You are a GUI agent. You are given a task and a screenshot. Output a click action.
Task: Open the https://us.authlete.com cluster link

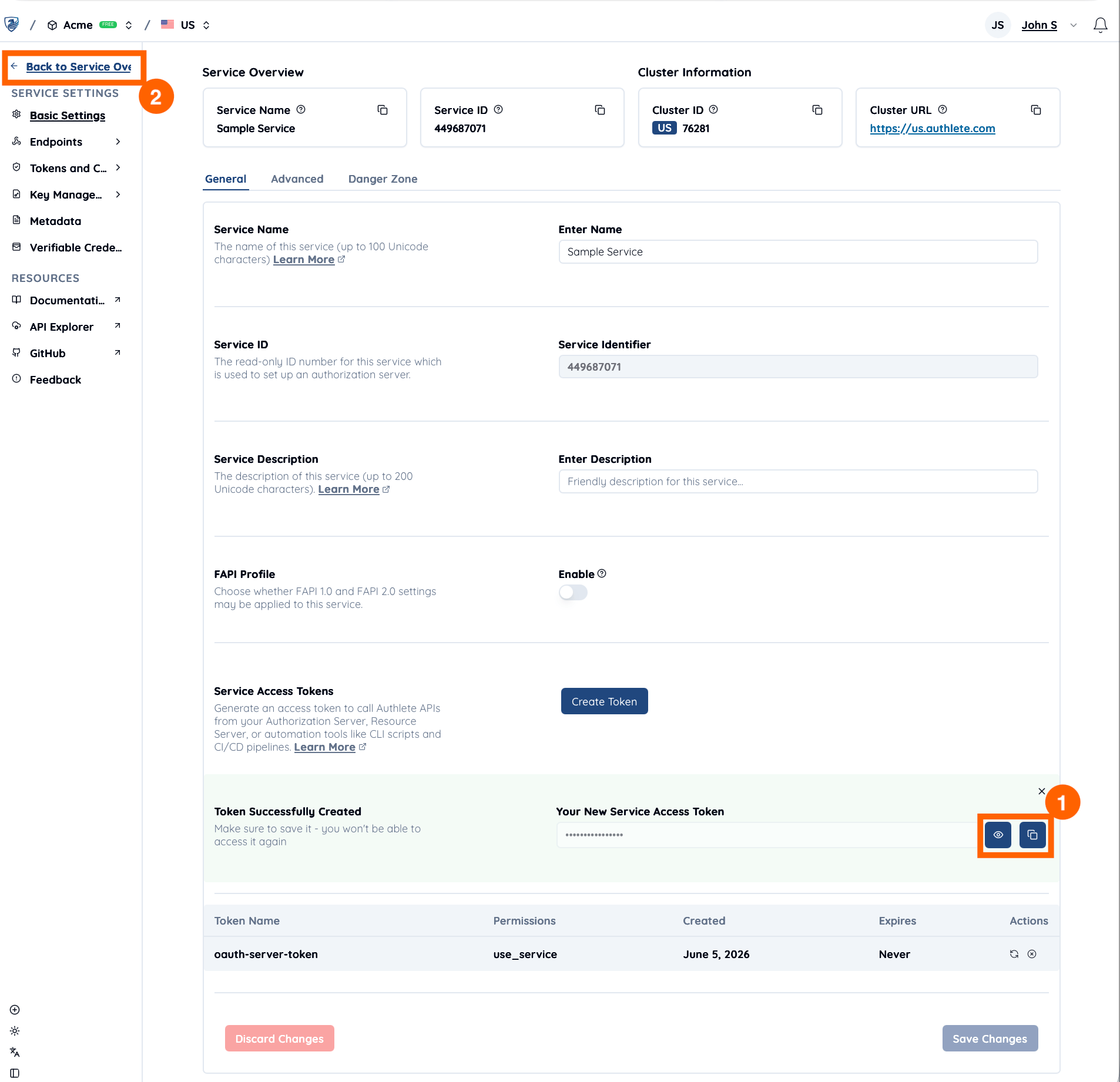(x=933, y=128)
